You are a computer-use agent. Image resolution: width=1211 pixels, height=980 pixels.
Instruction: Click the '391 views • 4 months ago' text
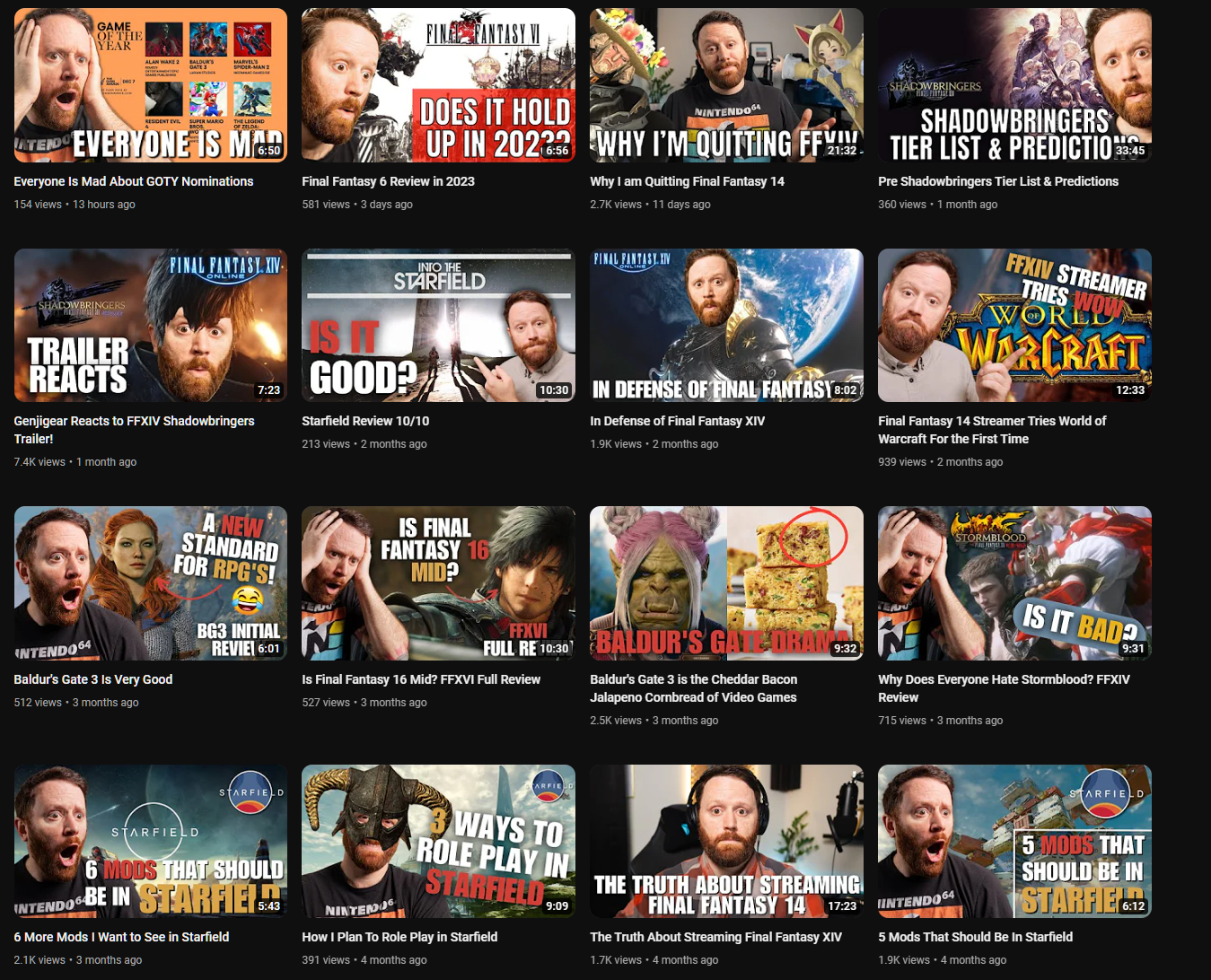tap(364, 960)
